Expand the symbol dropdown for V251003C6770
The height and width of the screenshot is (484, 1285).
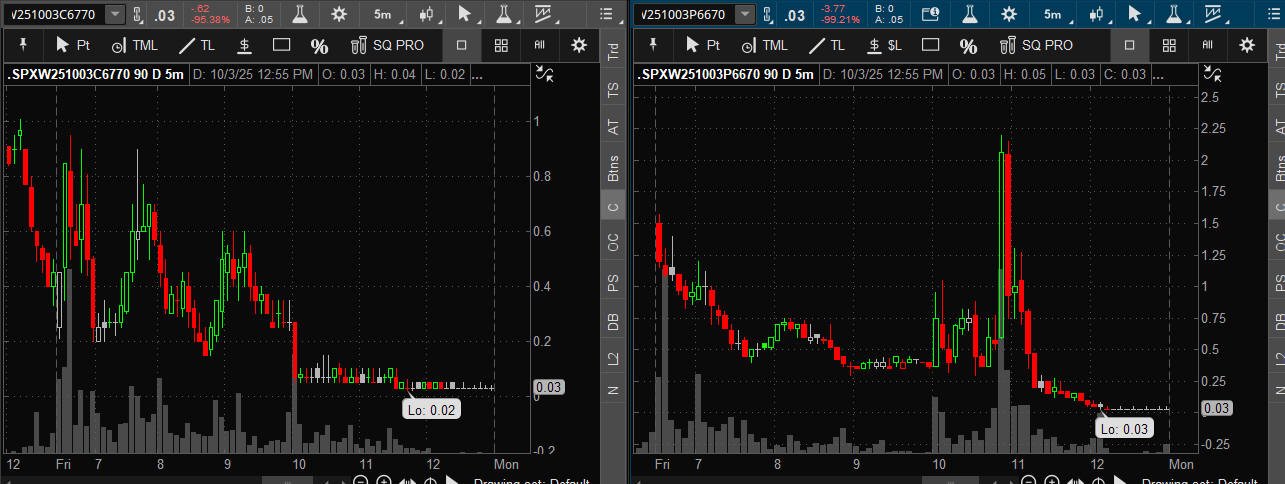click(116, 14)
